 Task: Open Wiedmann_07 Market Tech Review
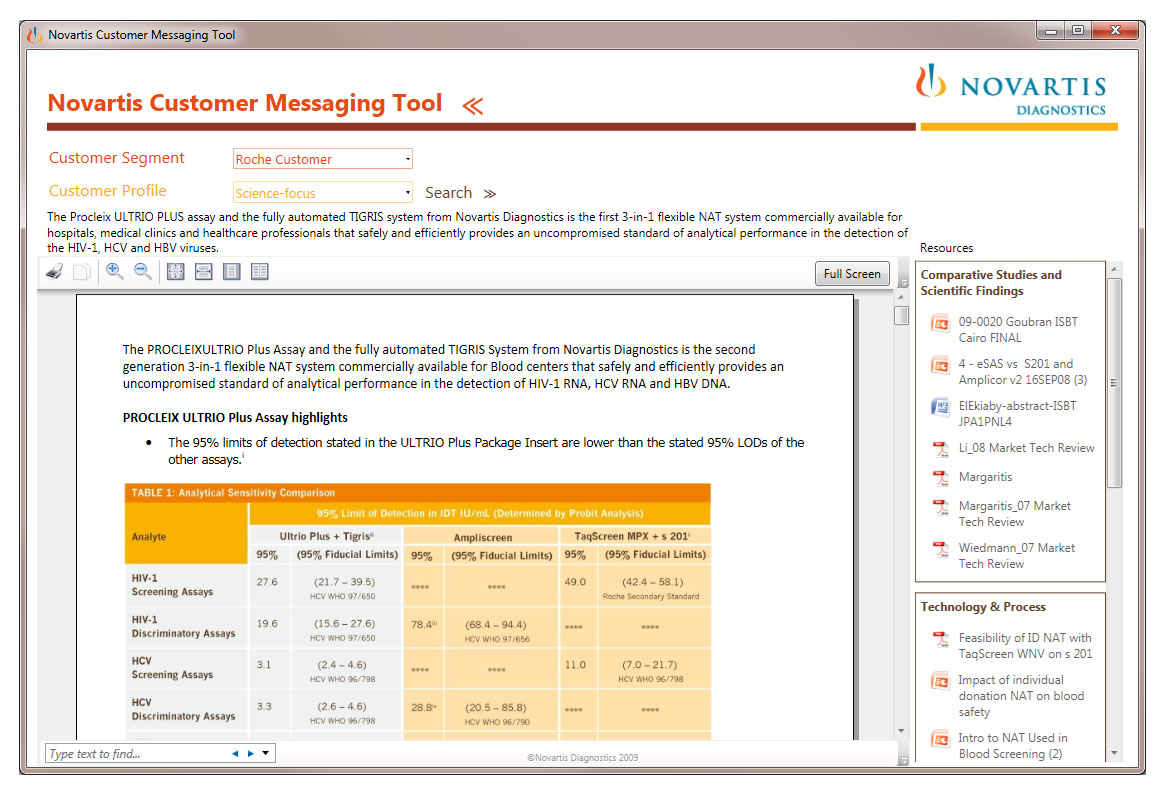[x=1016, y=556]
